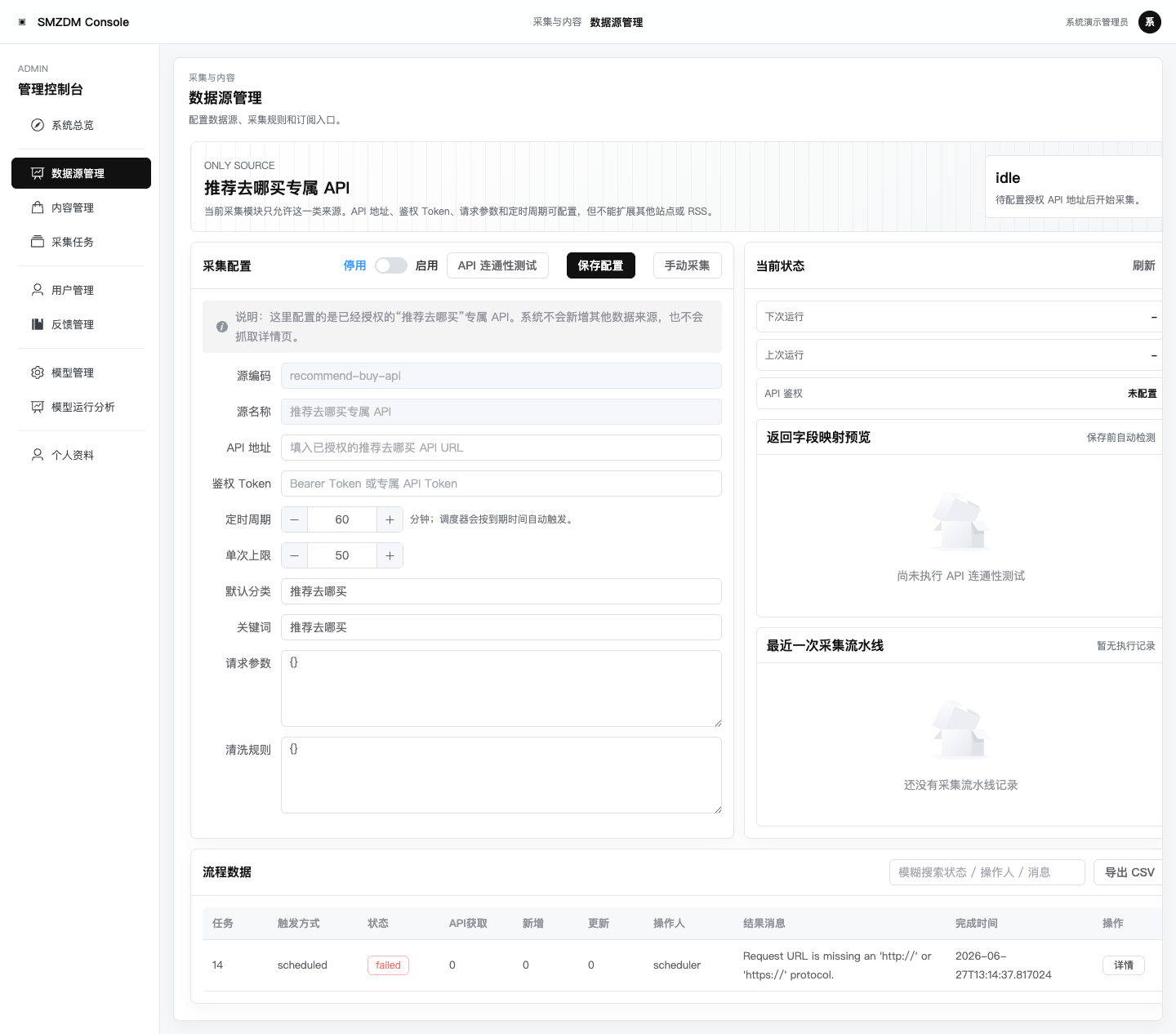Open 系统总览 in the sidebar
This screenshot has height=1034, width=1176.
[x=81, y=125]
